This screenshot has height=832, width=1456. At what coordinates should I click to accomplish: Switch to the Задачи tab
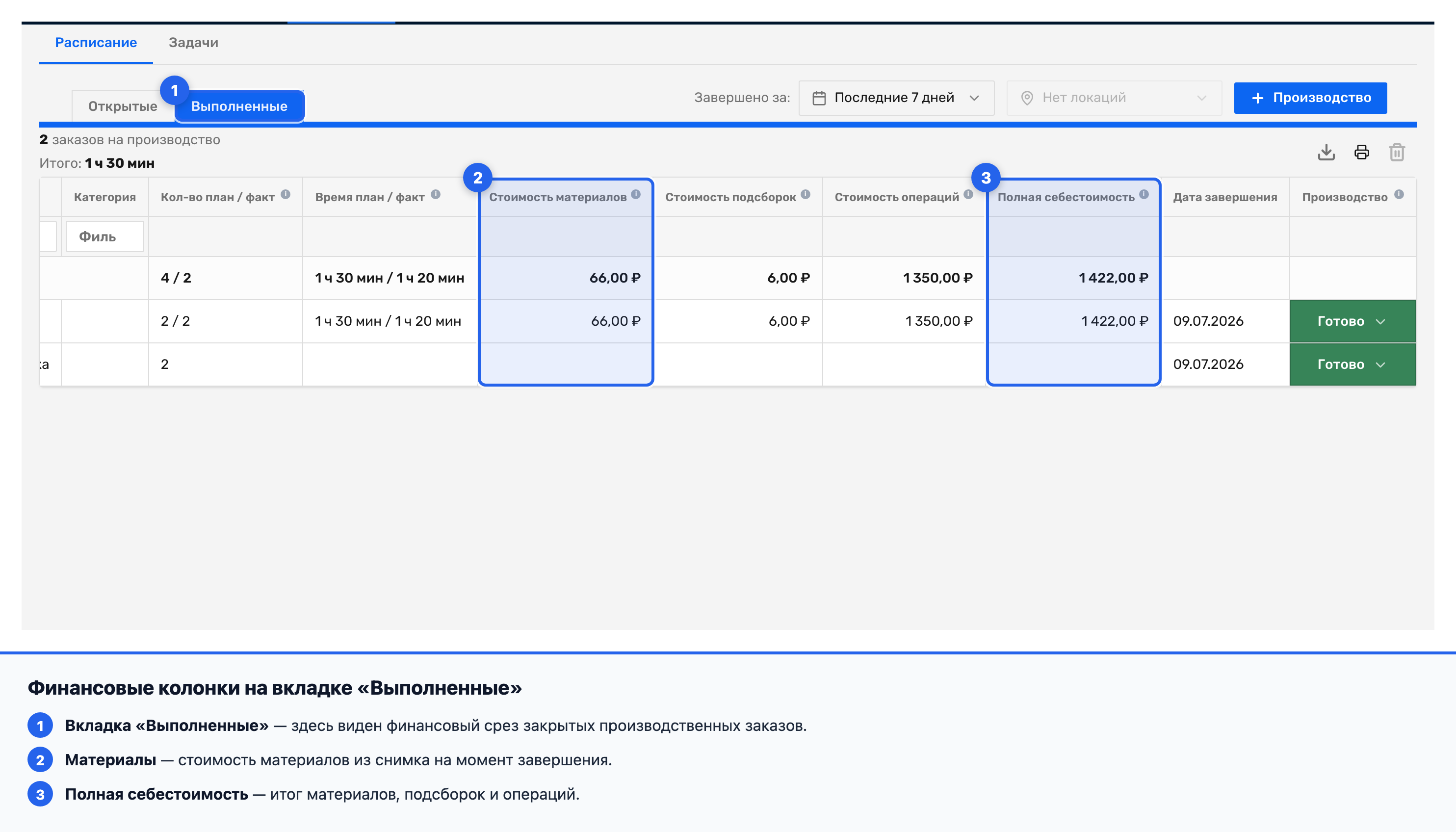(193, 43)
